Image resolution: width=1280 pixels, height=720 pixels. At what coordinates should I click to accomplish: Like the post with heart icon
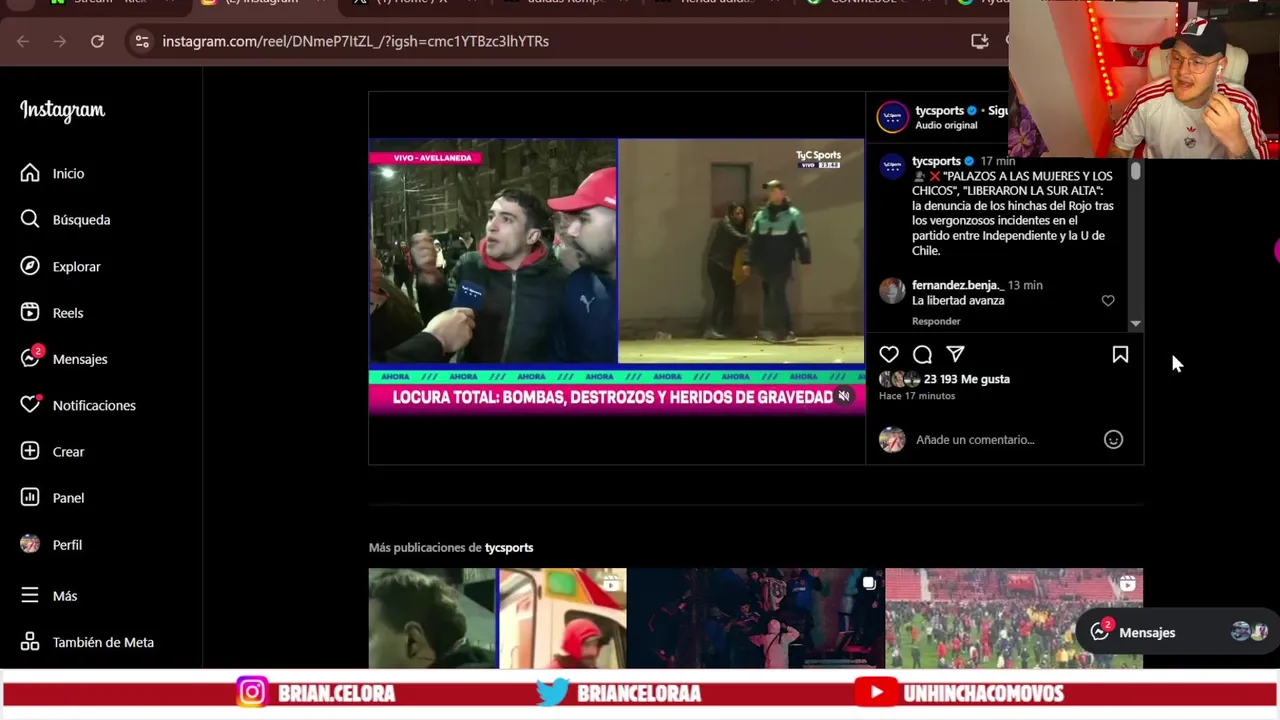point(889,354)
